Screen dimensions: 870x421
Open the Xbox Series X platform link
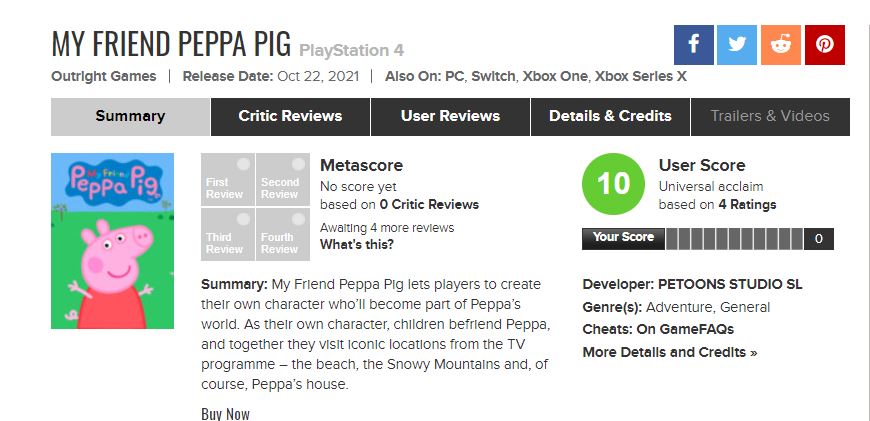[640, 76]
